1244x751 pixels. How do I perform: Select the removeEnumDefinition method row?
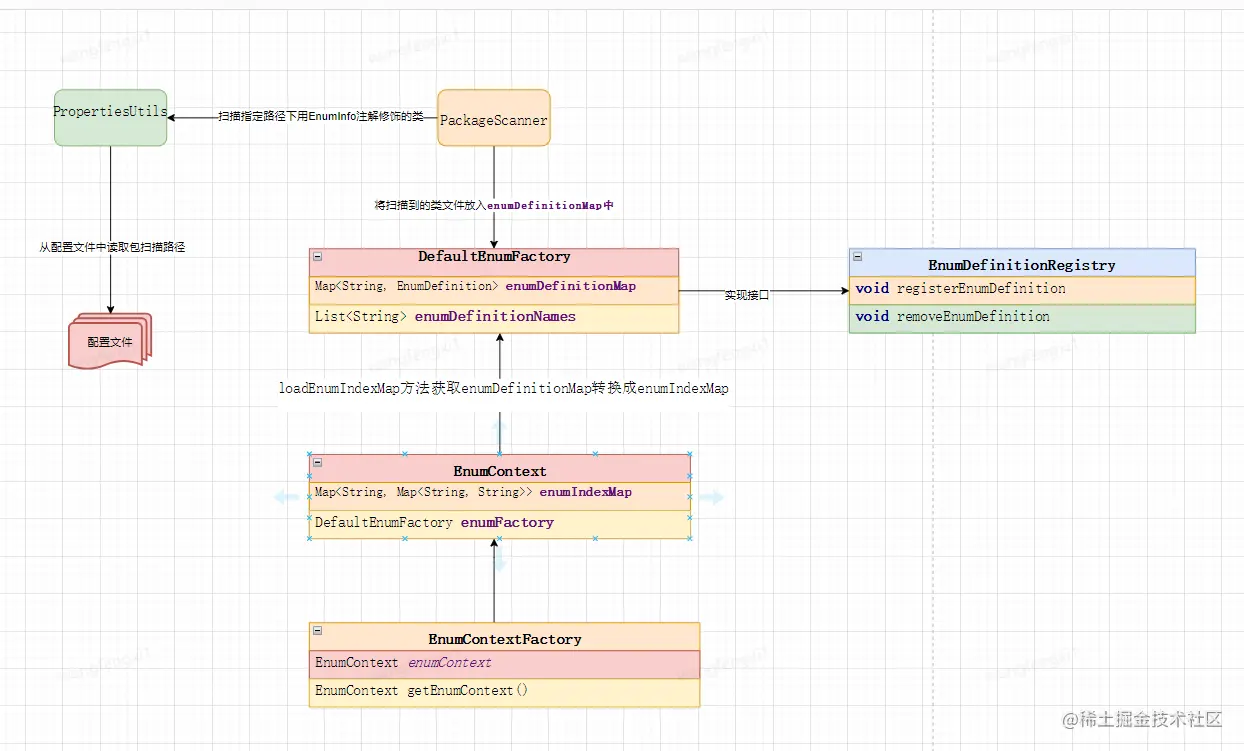(x=1022, y=318)
